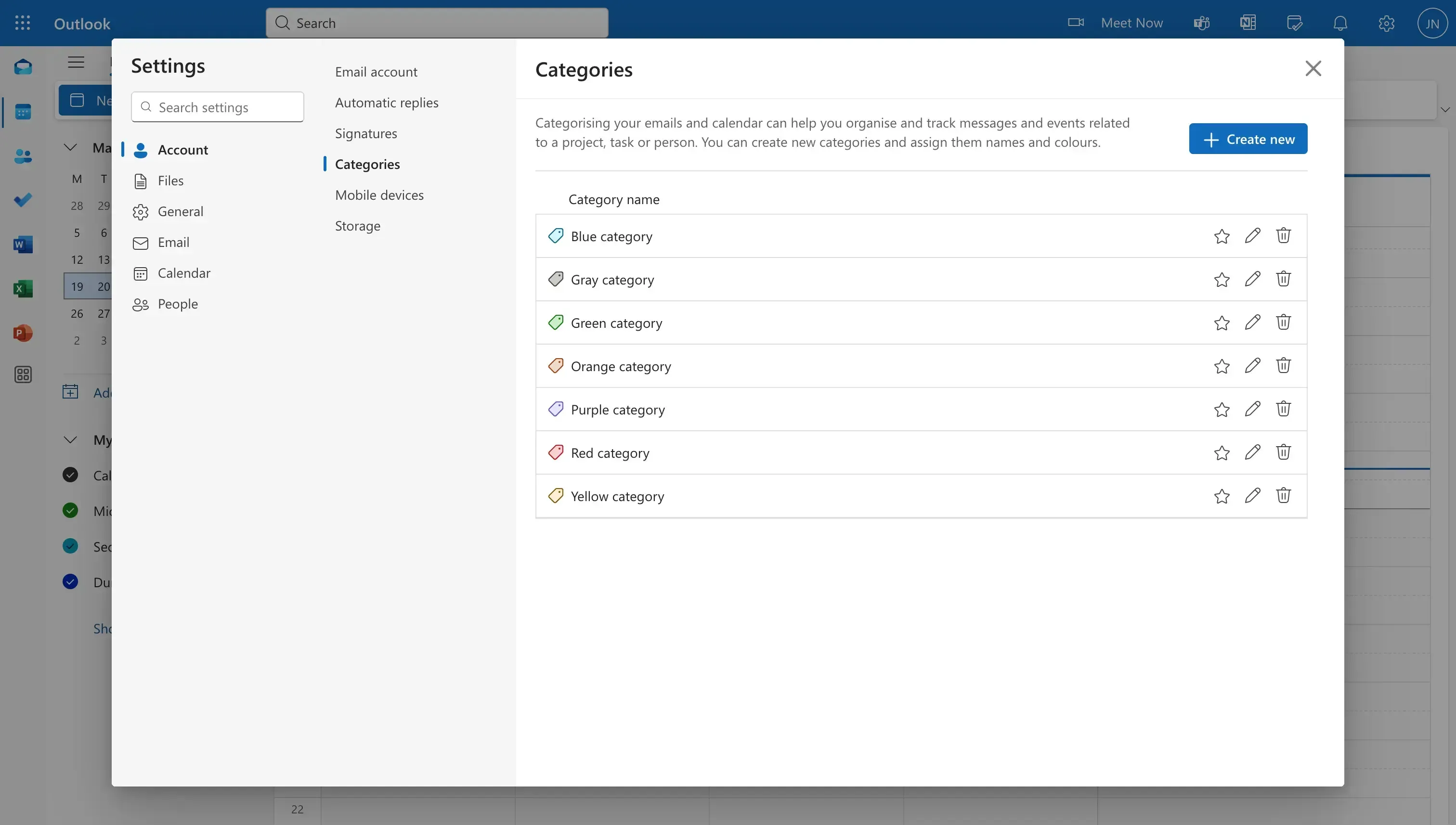Select the People icon in the sidebar

tap(23, 156)
